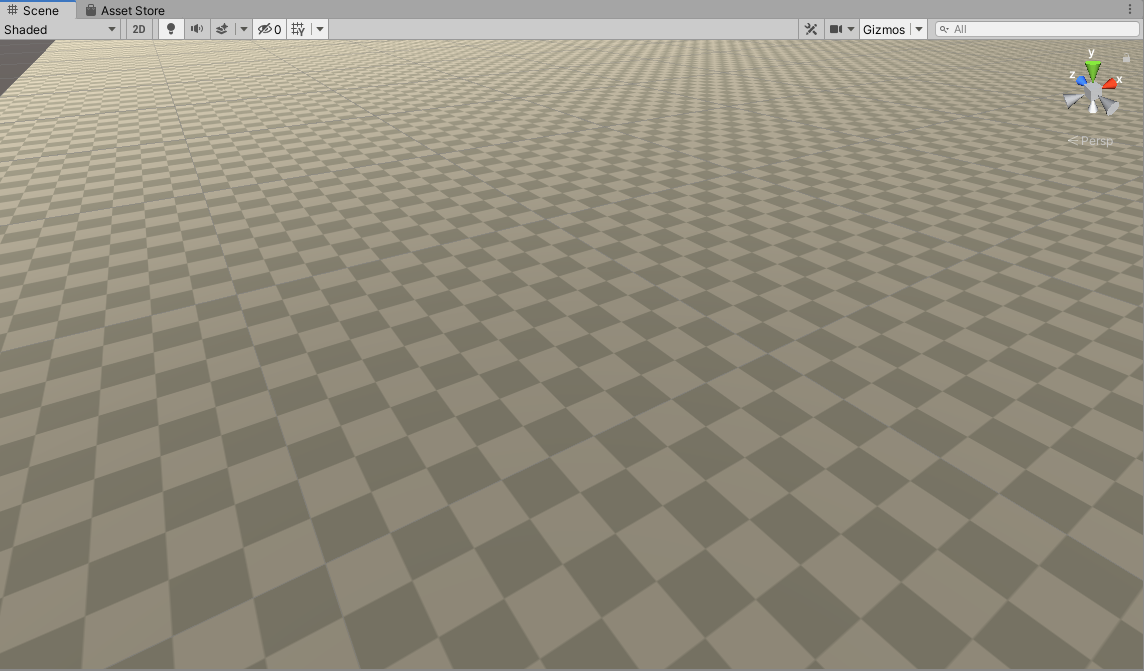This screenshot has height=671, width=1144.
Task: Toggle 2D view mode
Action: 139,29
